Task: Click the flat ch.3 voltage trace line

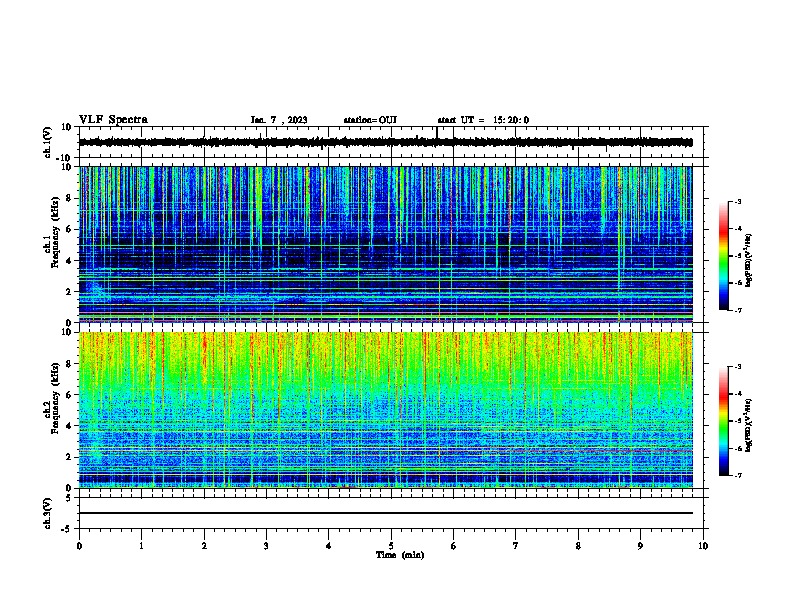Action: [385, 513]
